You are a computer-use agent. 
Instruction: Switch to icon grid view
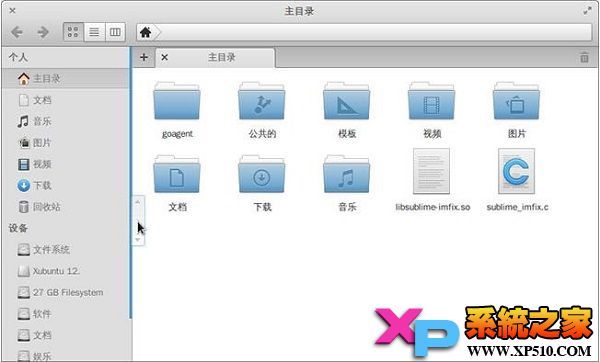(x=73, y=32)
